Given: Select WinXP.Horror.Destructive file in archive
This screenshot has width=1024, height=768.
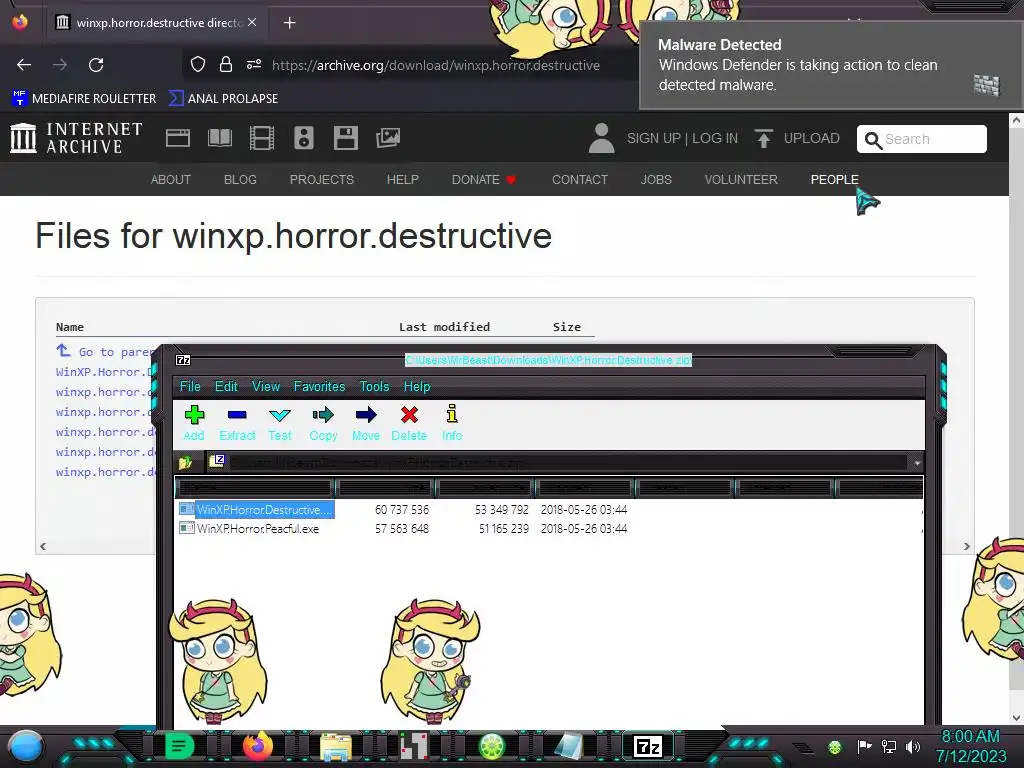Looking at the screenshot, I should (x=257, y=509).
